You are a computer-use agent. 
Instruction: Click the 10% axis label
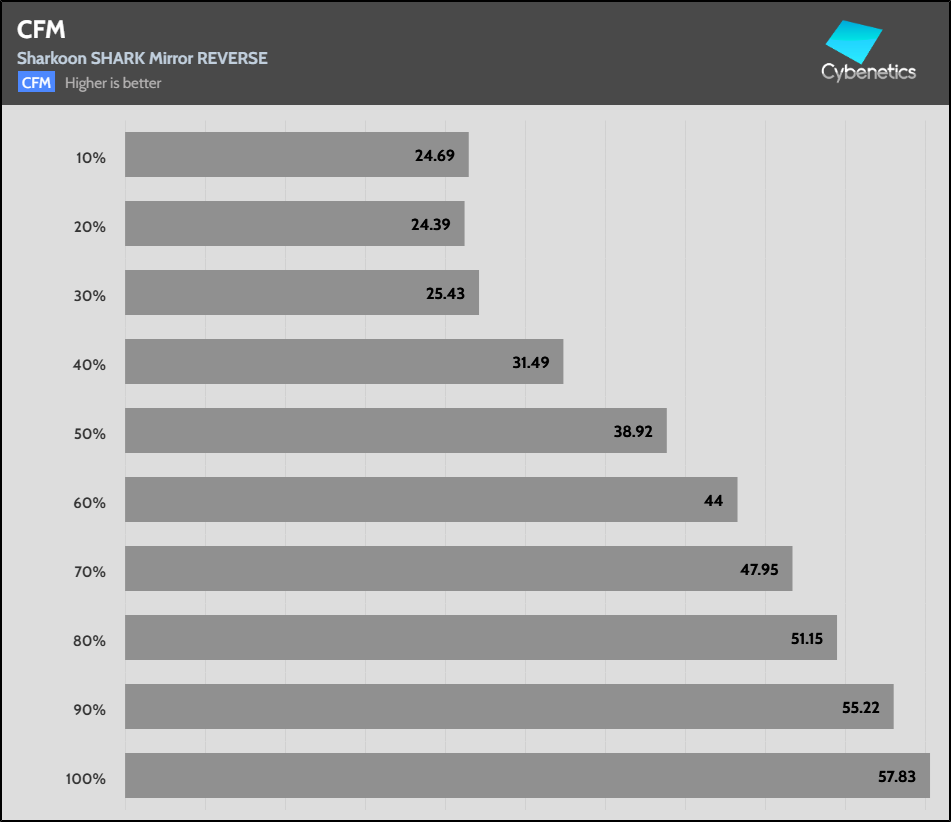point(89,157)
